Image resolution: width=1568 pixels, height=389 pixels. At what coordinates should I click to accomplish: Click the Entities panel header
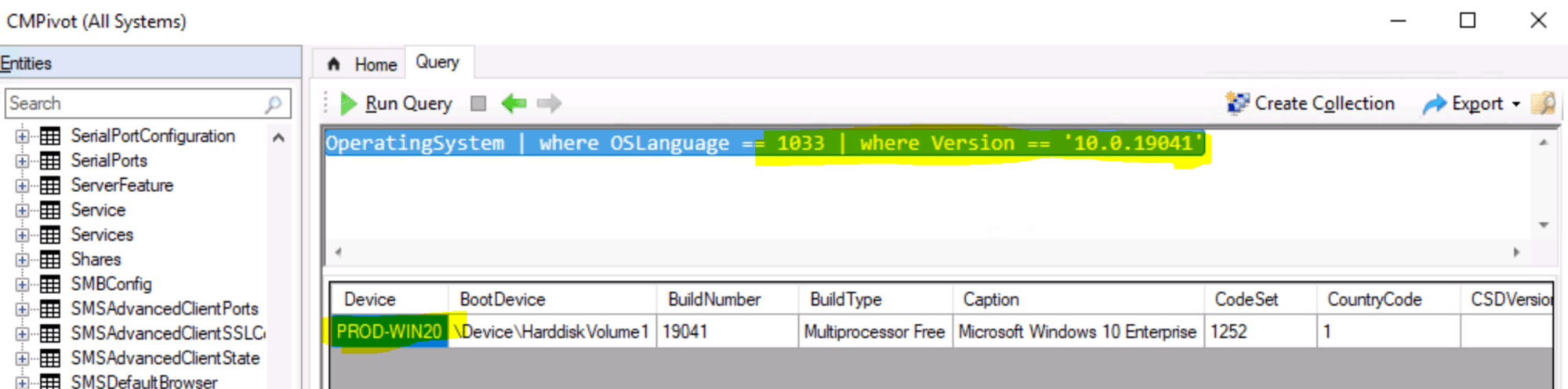click(151, 63)
